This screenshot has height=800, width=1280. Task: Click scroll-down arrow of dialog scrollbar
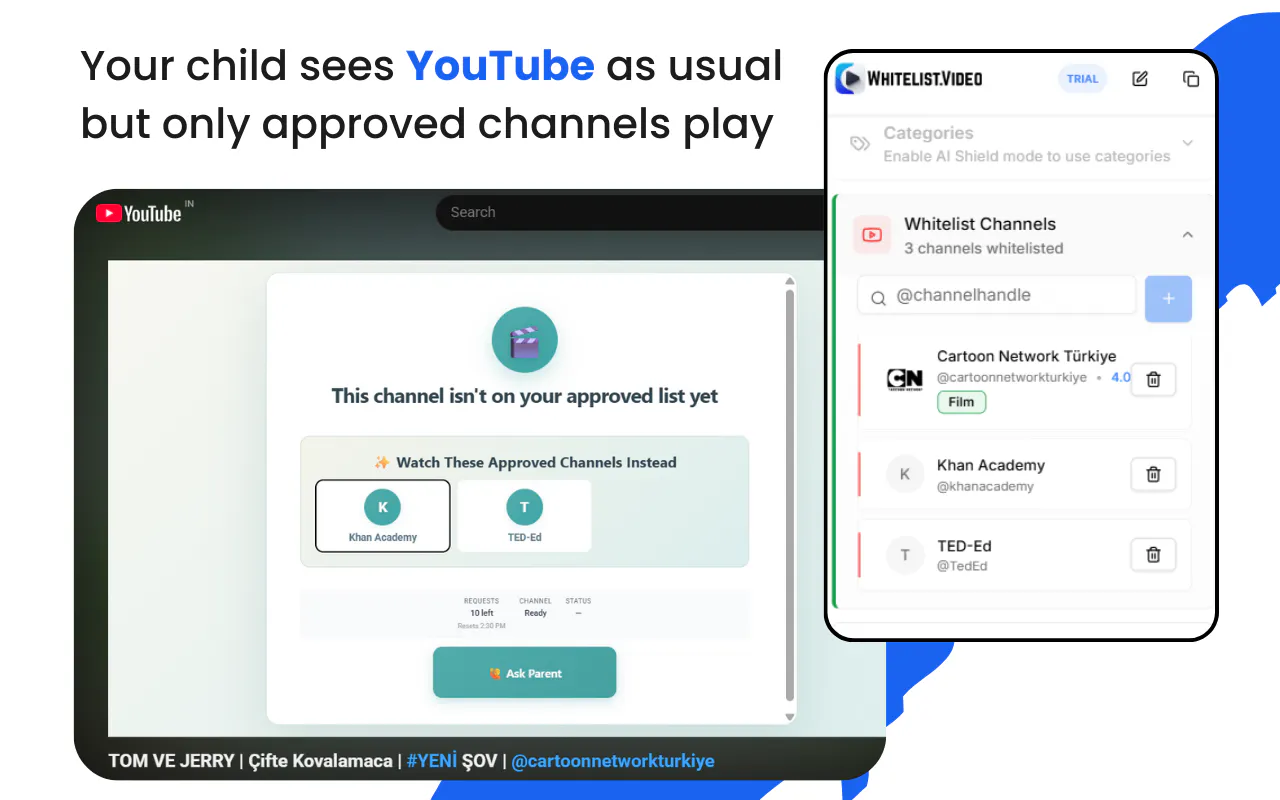(x=790, y=716)
